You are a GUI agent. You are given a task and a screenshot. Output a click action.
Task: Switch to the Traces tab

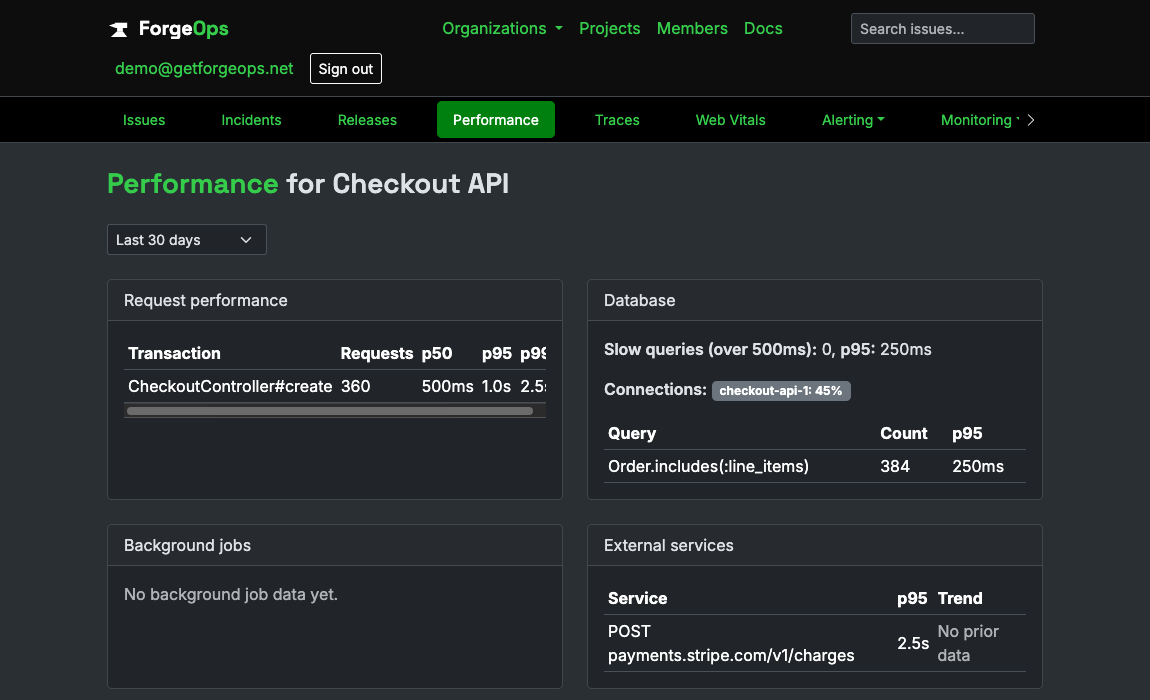tap(617, 120)
